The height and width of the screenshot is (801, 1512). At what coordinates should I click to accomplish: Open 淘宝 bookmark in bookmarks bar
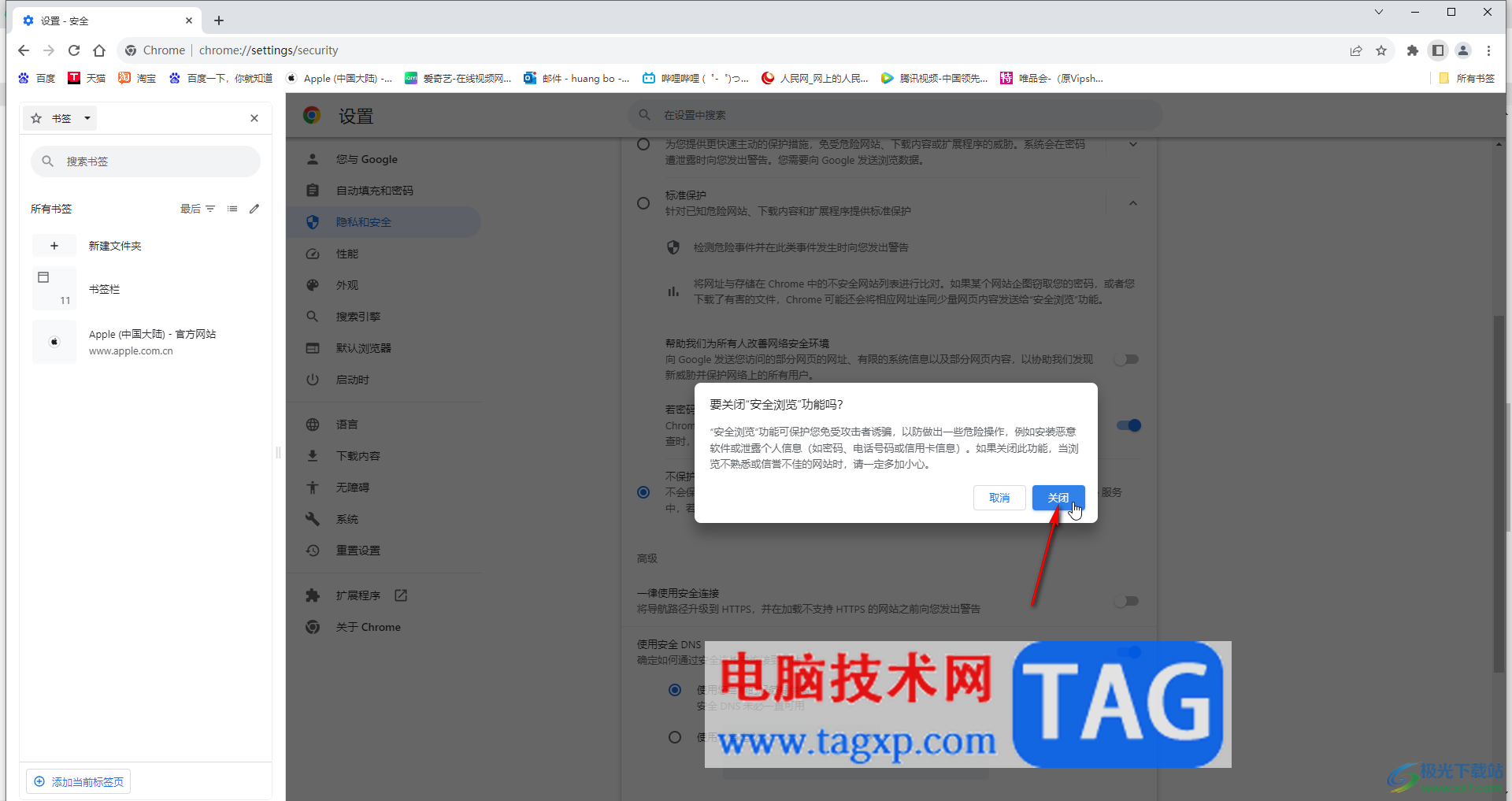click(x=137, y=78)
